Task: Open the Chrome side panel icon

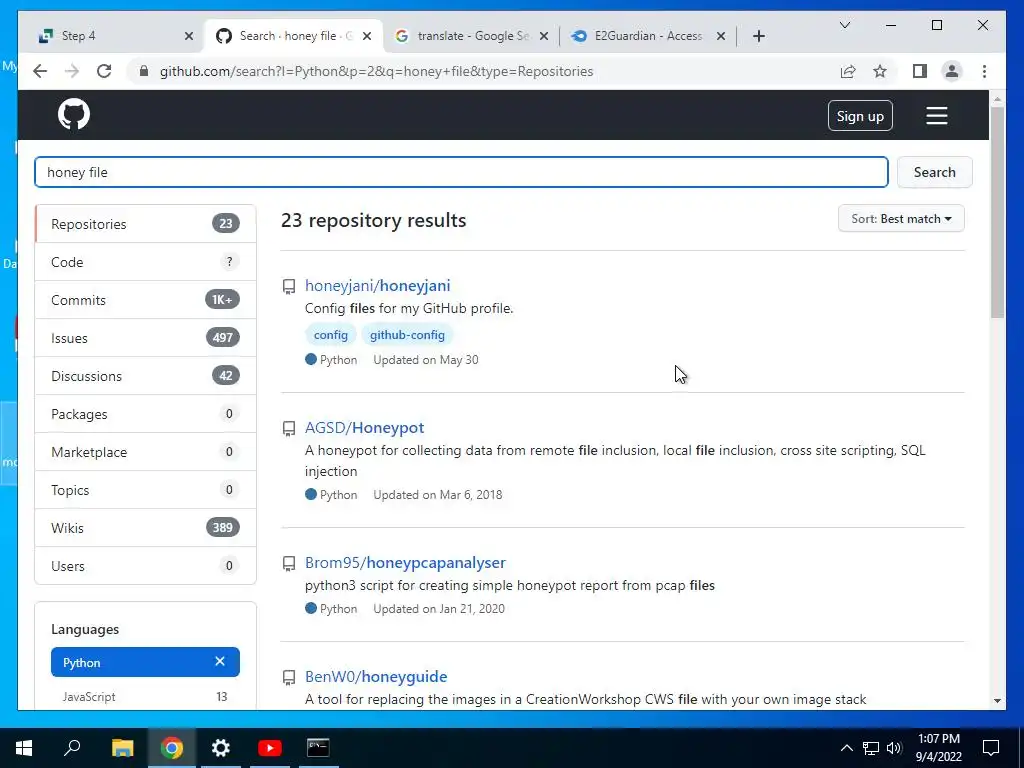Action: pos(920,71)
